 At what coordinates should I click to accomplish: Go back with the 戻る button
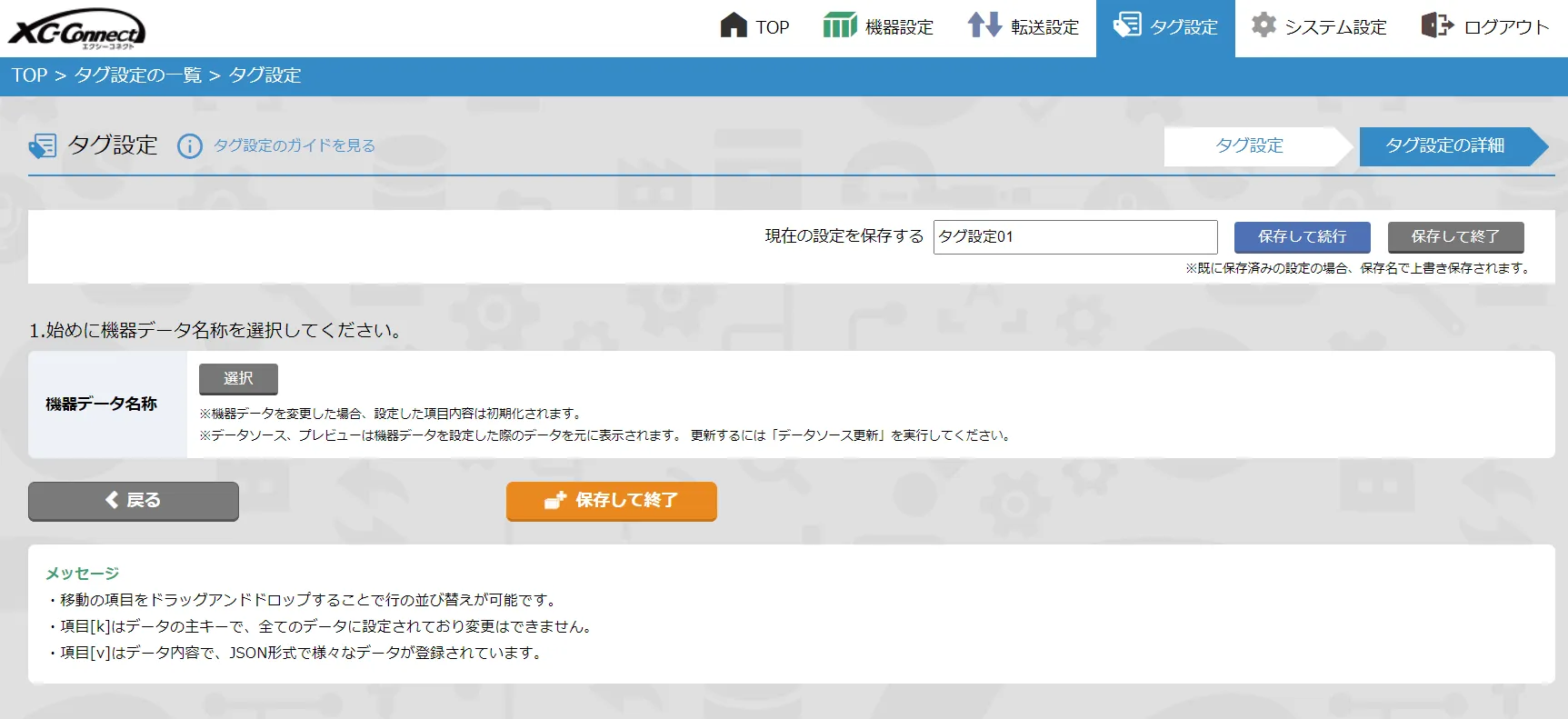click(134, 501)
